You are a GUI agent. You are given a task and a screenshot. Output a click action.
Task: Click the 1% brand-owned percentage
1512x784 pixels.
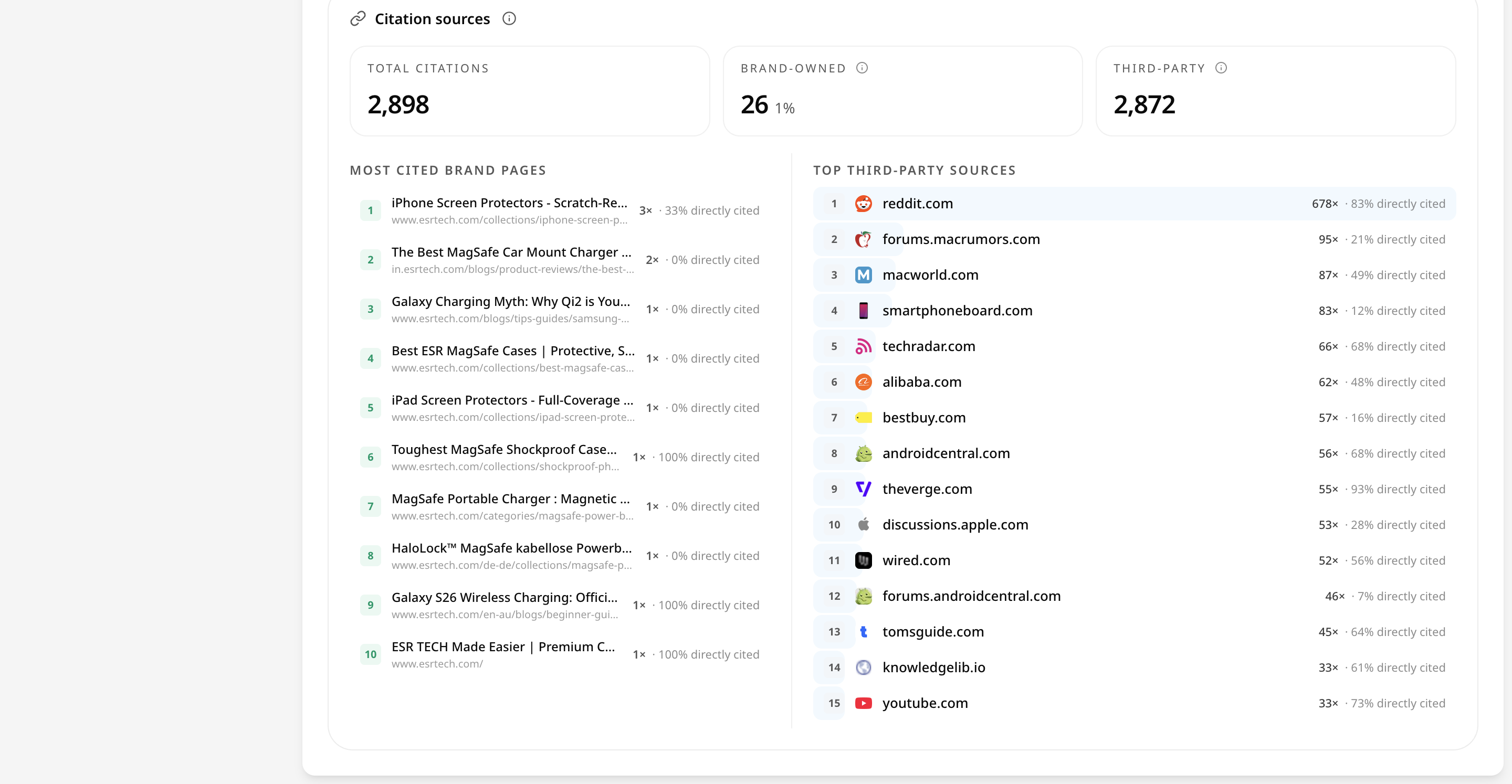784,108
